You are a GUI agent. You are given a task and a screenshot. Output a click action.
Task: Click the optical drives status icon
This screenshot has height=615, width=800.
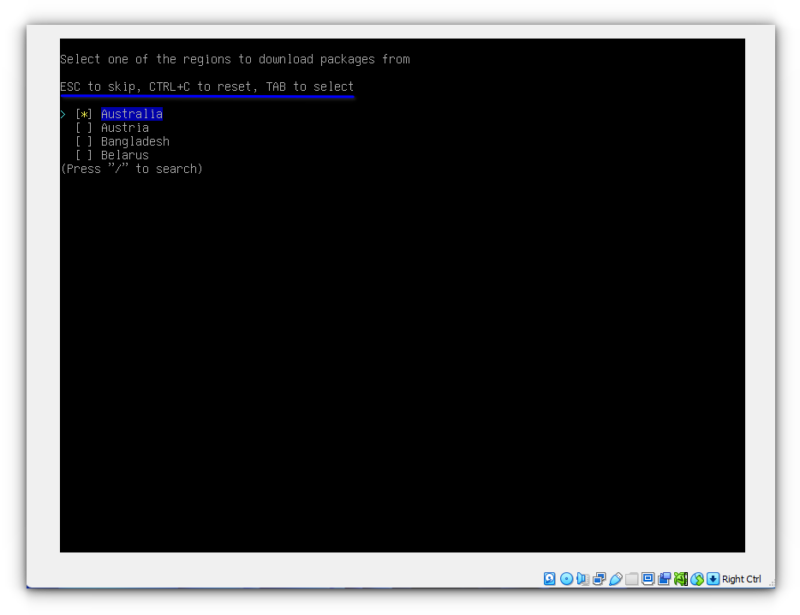(567, 578)
